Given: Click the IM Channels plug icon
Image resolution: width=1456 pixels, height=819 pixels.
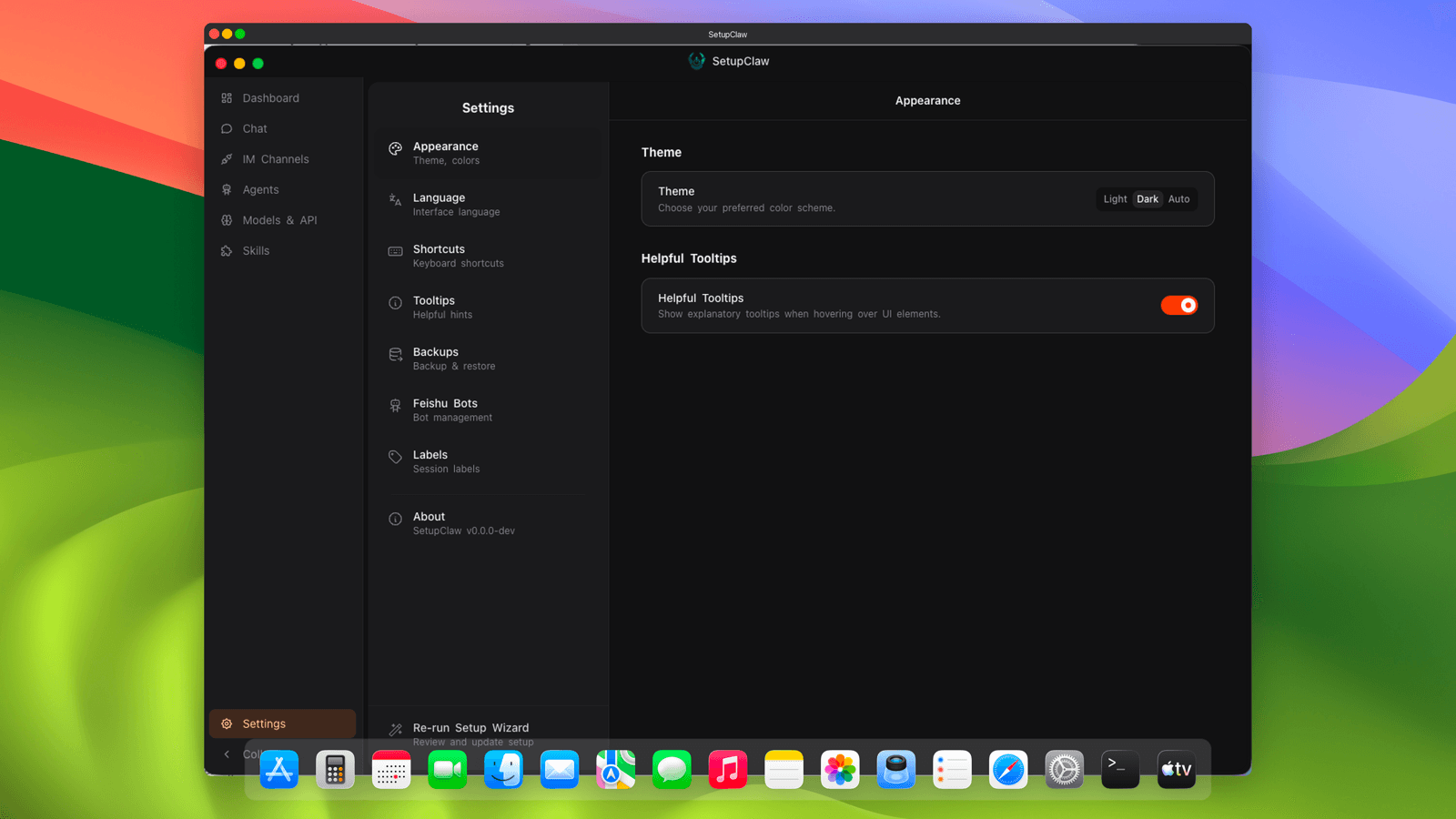Looking at the screenshot, I should point(227,159).
